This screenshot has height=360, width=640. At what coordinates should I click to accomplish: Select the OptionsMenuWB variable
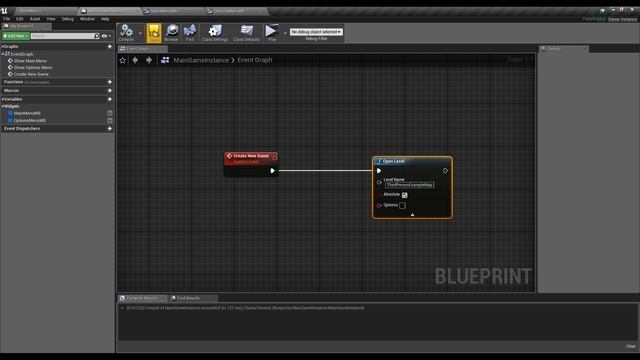pyautogui.click(x=29, y=120)
